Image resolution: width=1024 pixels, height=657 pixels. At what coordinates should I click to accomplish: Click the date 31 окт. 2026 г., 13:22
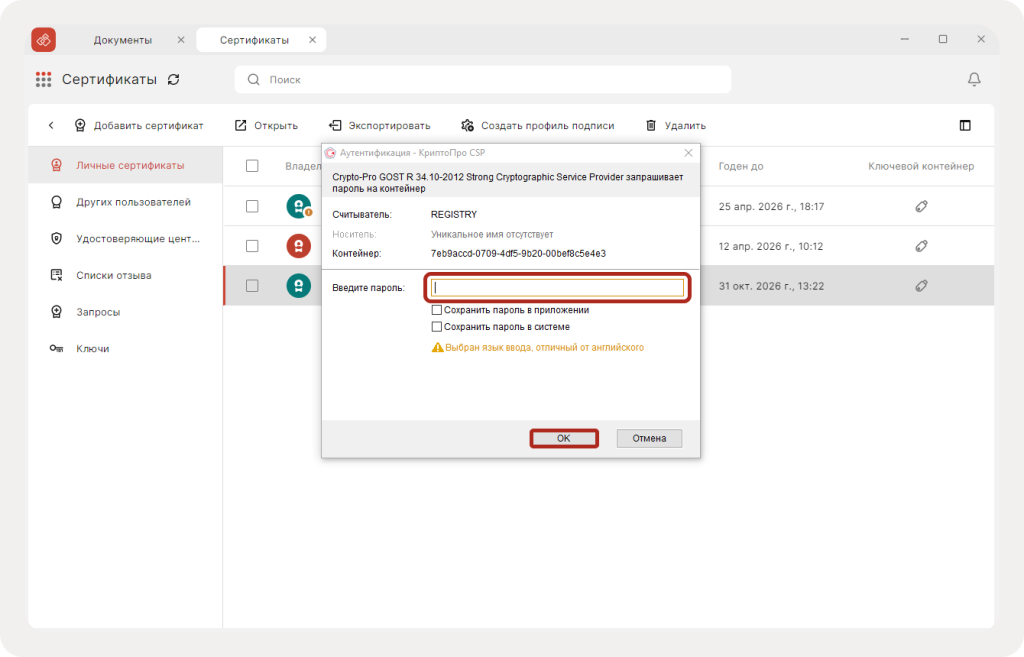pyautogui.click(x=771, y=286)
